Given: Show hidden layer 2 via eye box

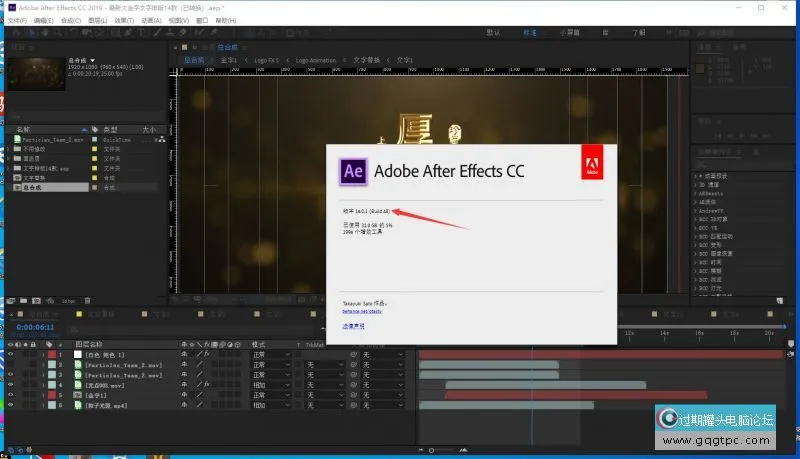Looking at the screenshot, I should click(10, 364).
